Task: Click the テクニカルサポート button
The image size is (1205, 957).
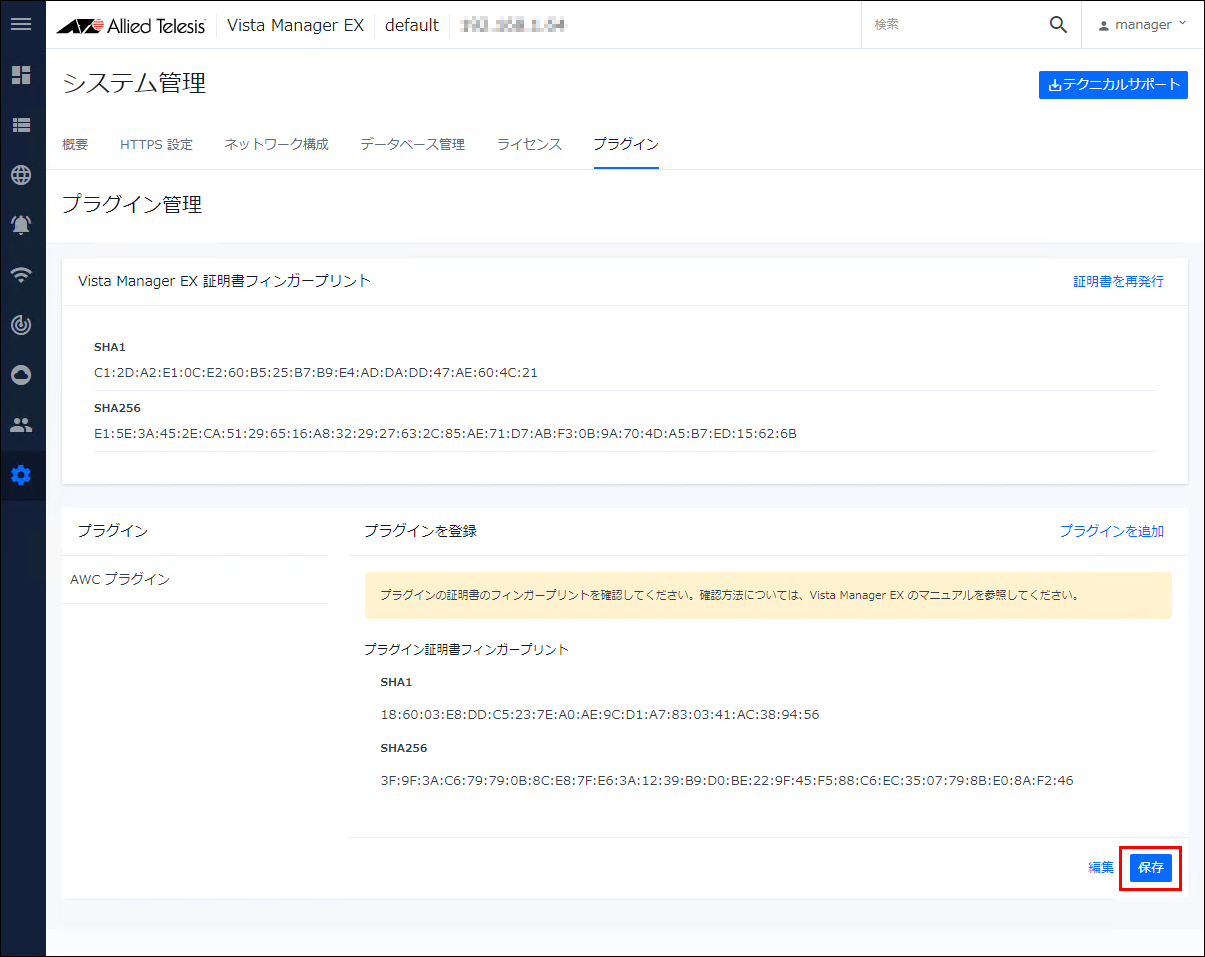Action: 1113,85
